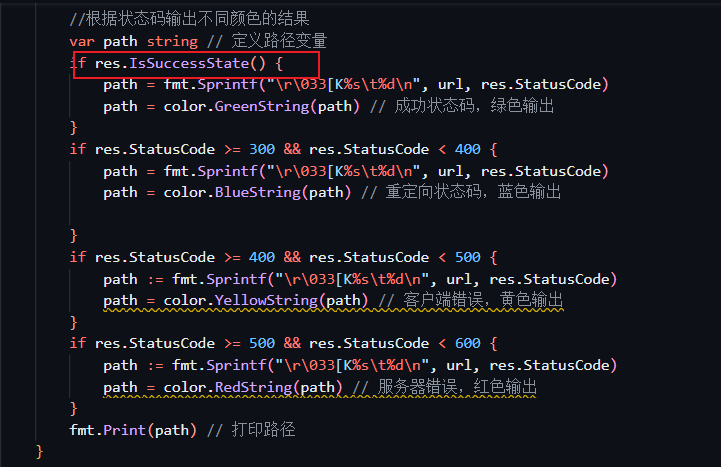Click the number 500 after the less-than sign
721x467 pixels.
point(468,257)
